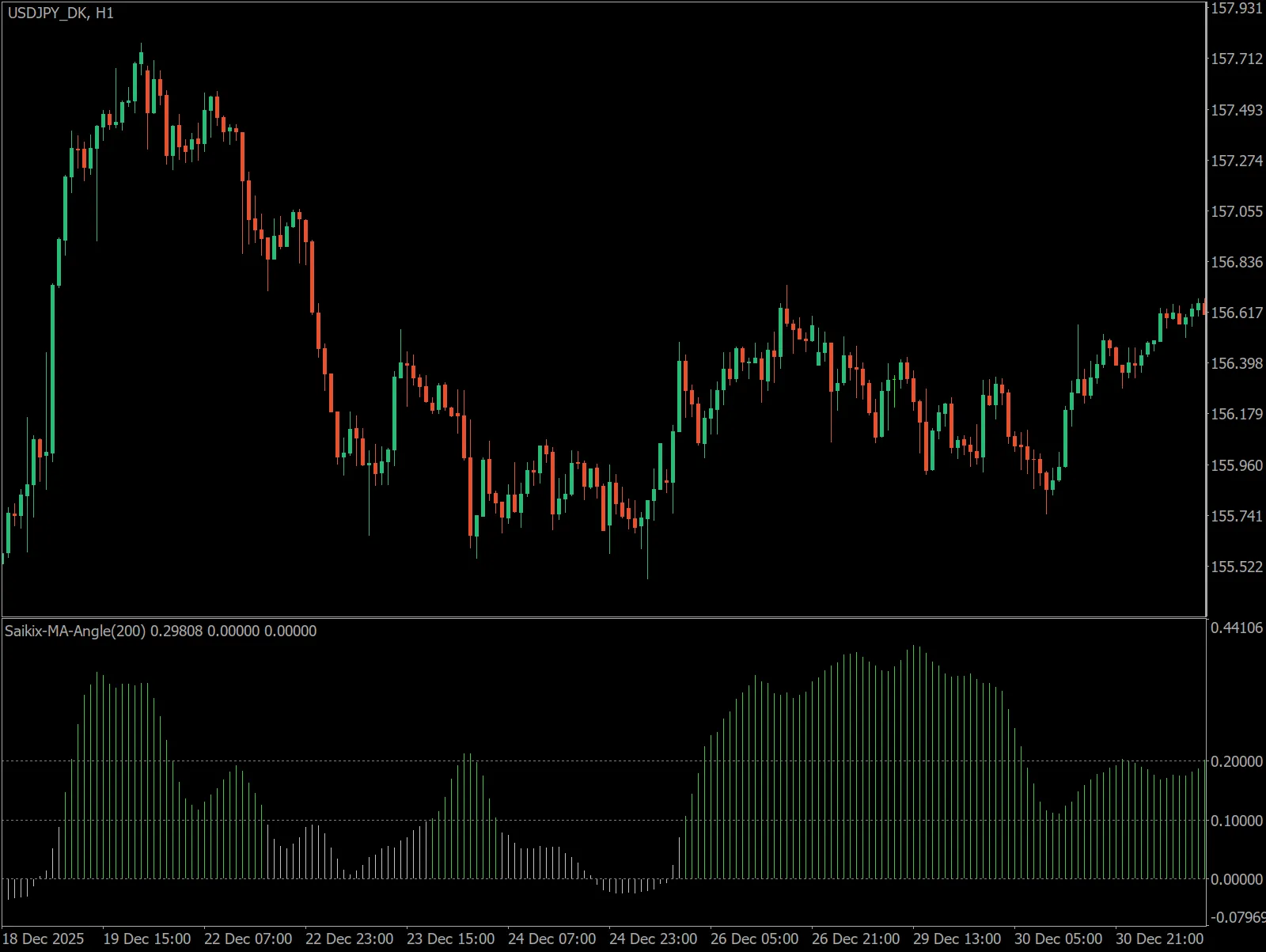The width and height of the screenshot is (1266, 952).
Task: Click the 157.712 price label
Action: click(1237, 59)
